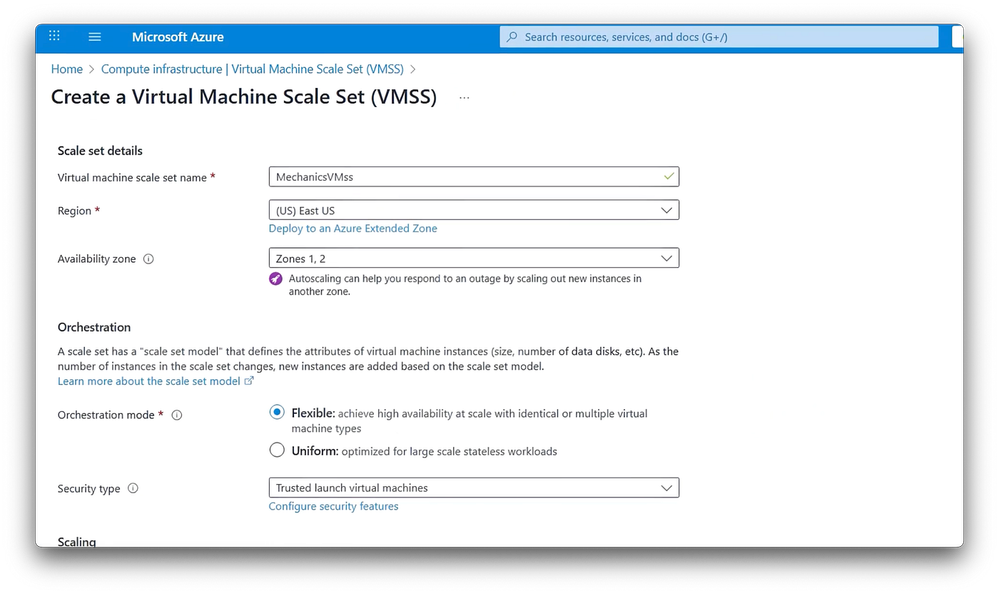Viewport: 999px width, 594px height.
Task: Open Learn more about the scale set model
Action: click(149, 381)
